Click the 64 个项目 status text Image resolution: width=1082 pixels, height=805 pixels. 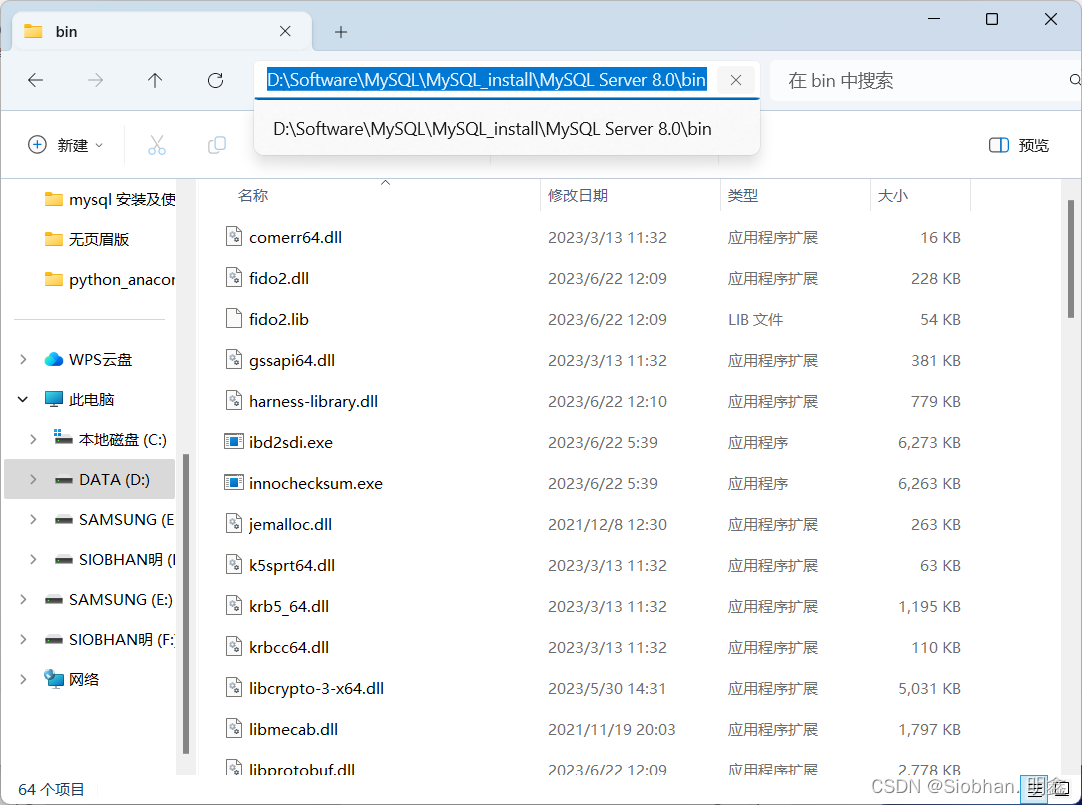(51, 789)
